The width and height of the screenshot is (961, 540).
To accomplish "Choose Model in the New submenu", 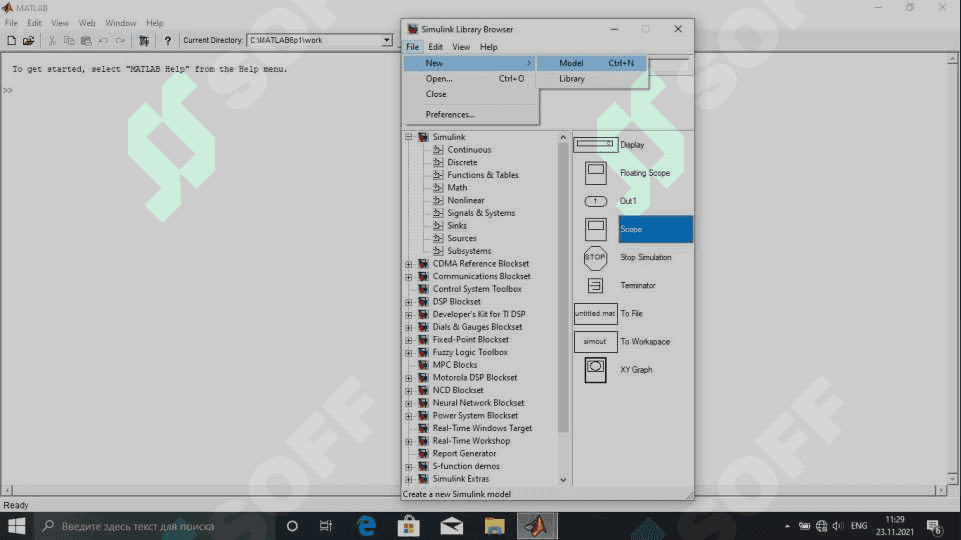I will 592,63.
